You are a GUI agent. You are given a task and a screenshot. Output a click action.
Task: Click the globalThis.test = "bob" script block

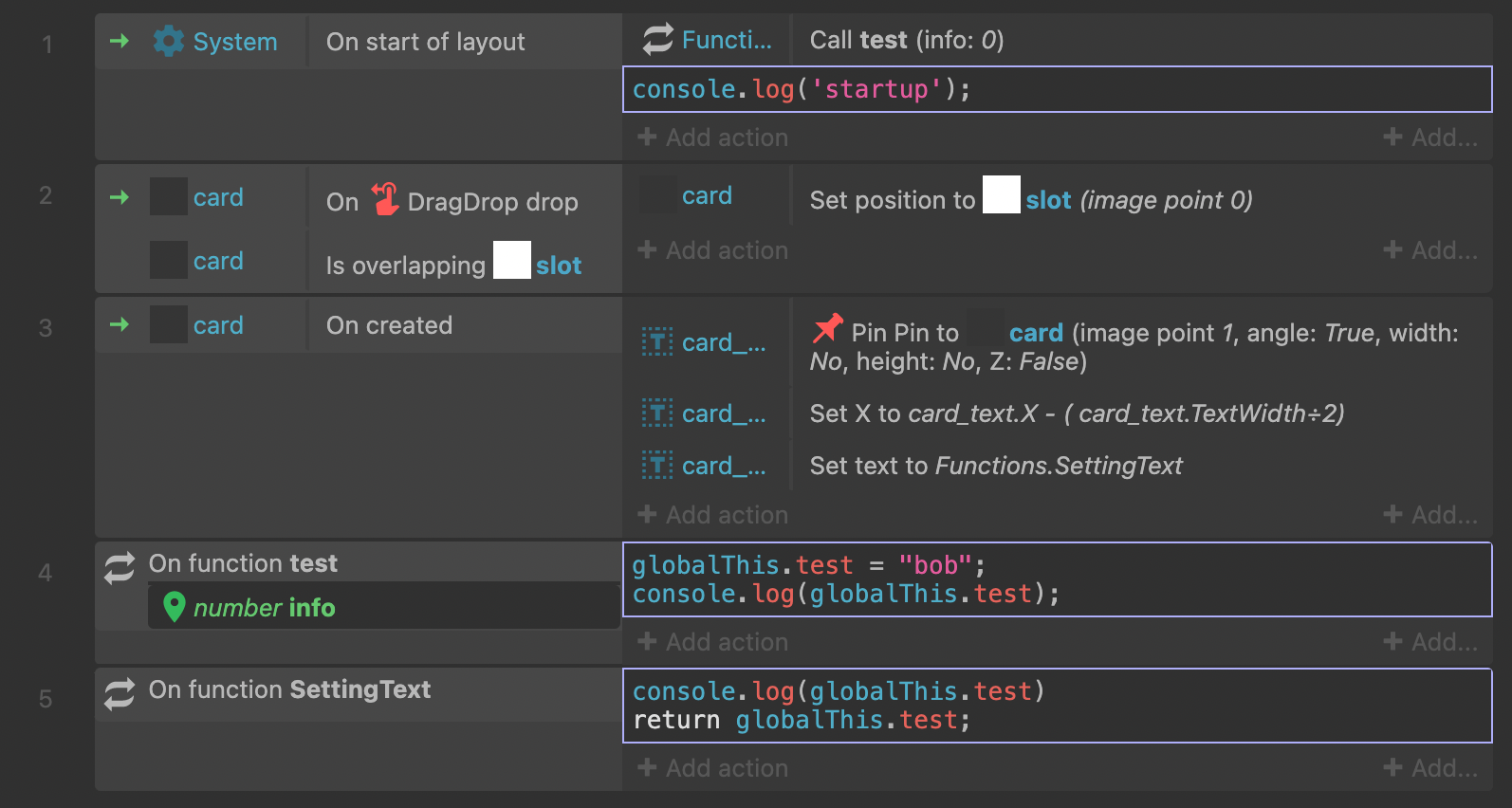(x=1058, y=579)
